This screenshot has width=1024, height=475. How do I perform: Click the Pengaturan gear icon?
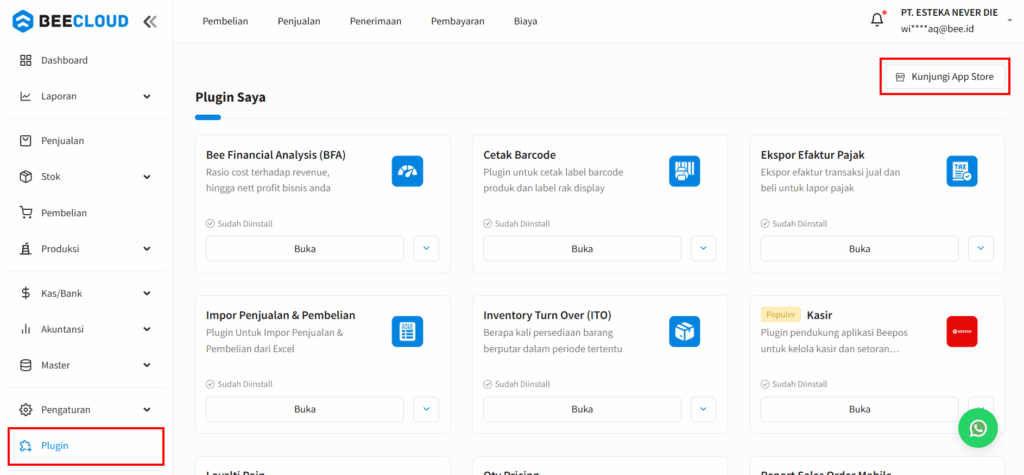[x=25, y=410]
